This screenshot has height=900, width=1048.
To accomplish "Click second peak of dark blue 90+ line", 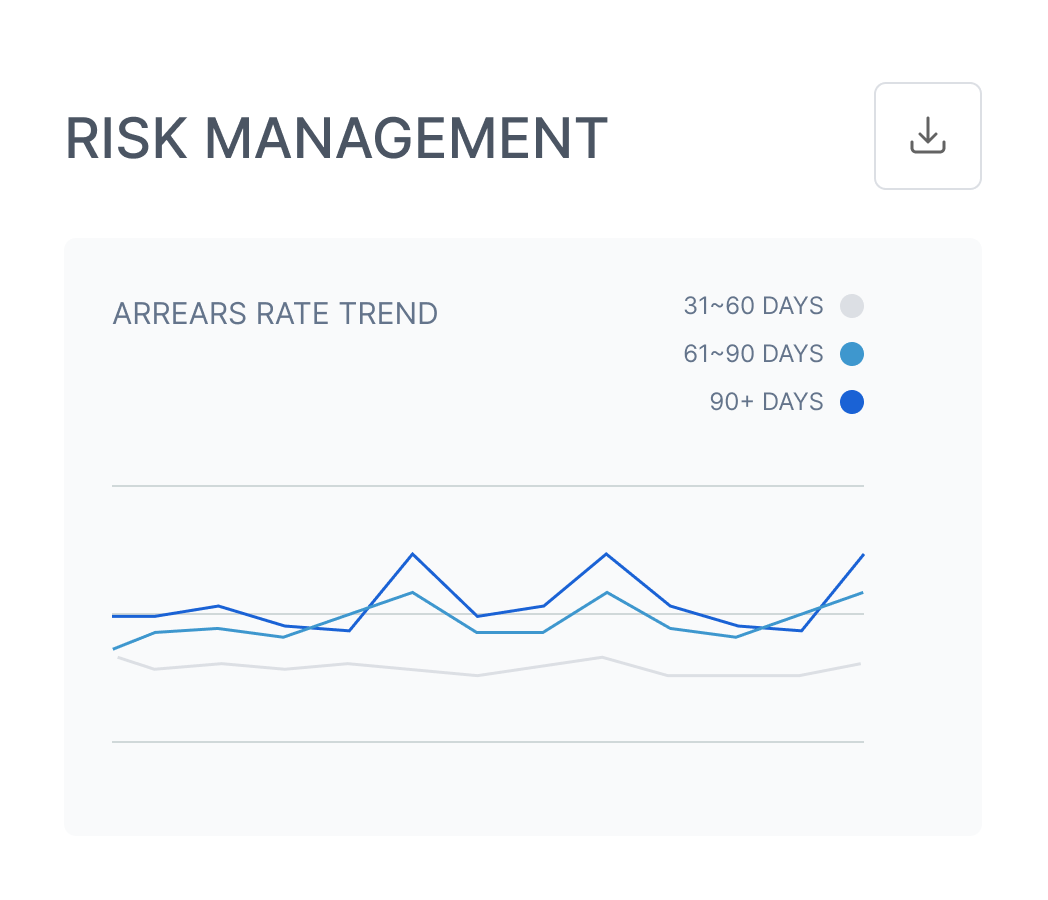I will pyautogui.click(x=606, y=554).
